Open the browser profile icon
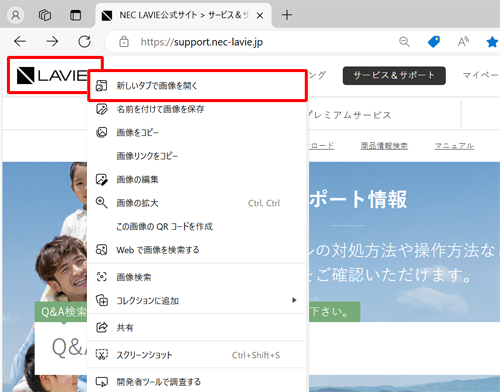Image resolution: width=500 pixels, height=392 pixels. pos(15,15)
